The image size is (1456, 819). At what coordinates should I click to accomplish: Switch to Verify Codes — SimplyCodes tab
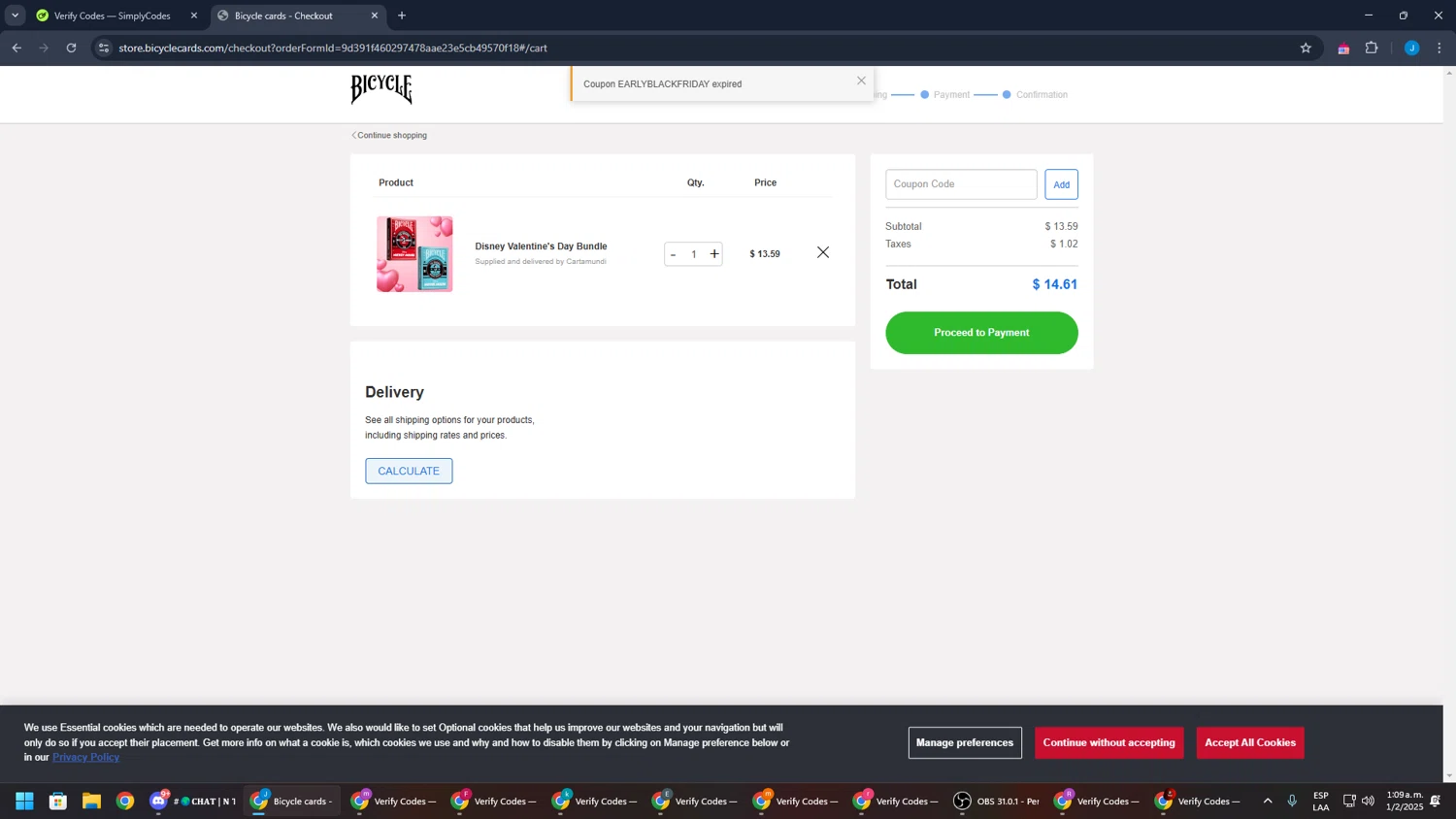[x=112, y=16]
